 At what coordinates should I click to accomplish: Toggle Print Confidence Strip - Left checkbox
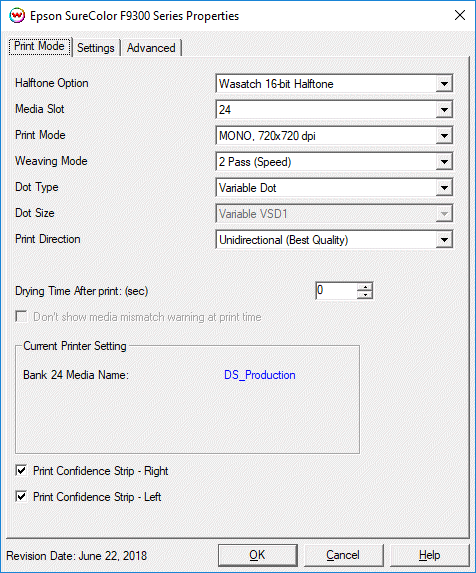tap(21, 496)
